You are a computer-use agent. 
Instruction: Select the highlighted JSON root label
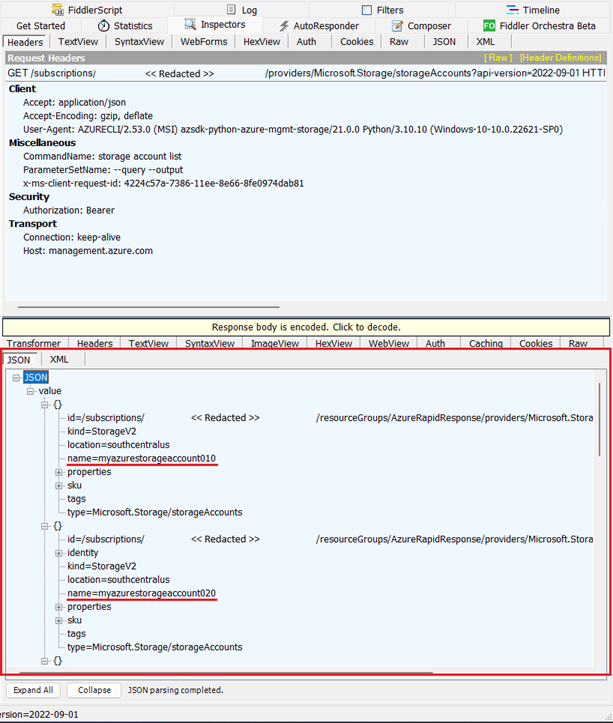(36, 377)
